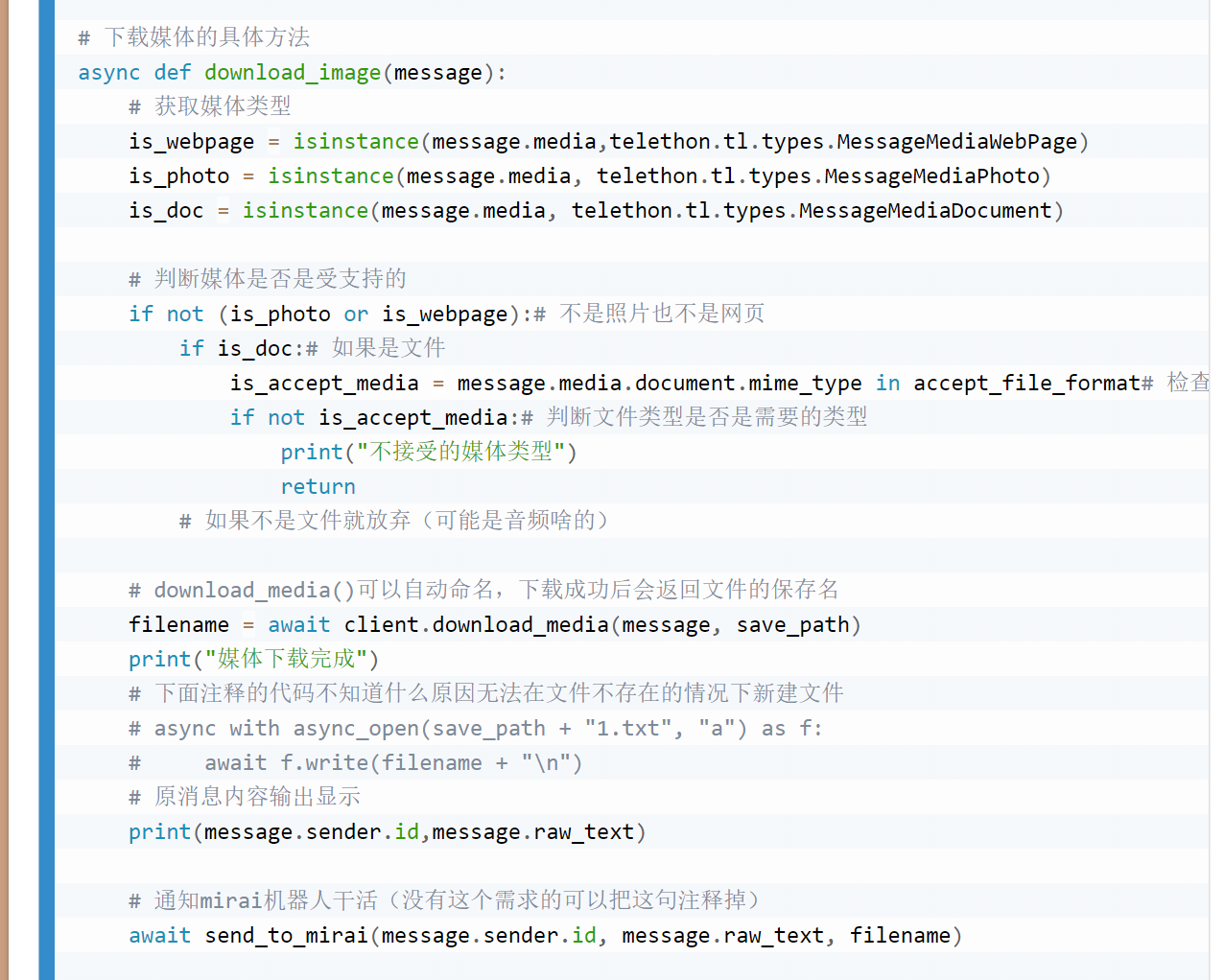Select the is_doc variable name
The image size is (1225, 980).
[x=165, y=210]
